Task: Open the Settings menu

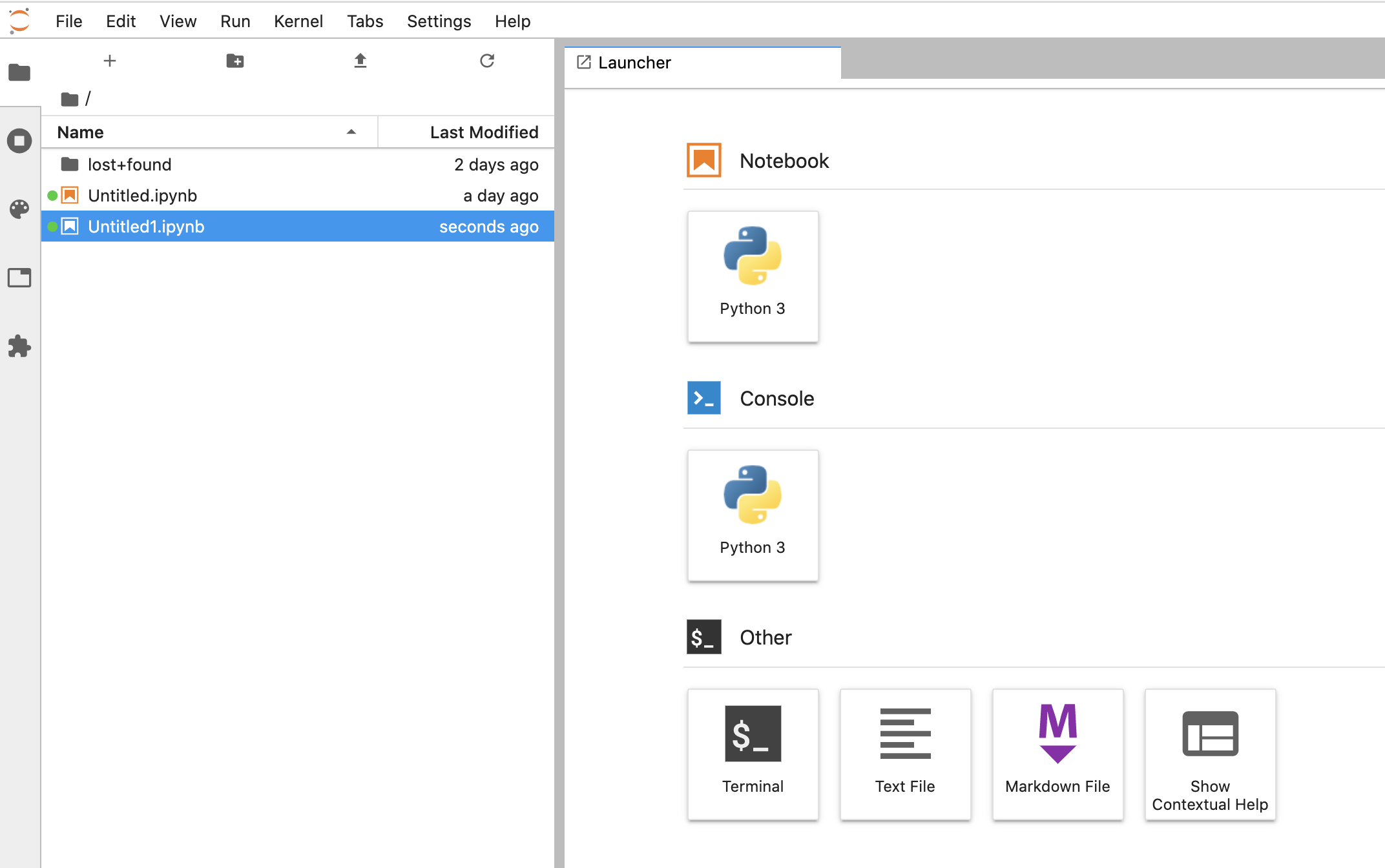Action: click(439, 21)
